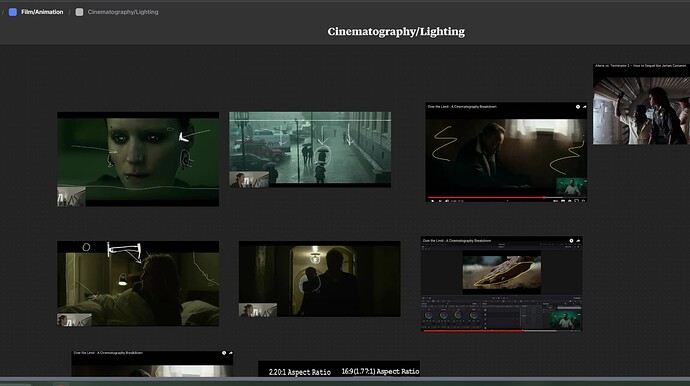Click the 2.20:1 Aspect Ratio label
Viewport: 690px width, 386px height.
300,372
